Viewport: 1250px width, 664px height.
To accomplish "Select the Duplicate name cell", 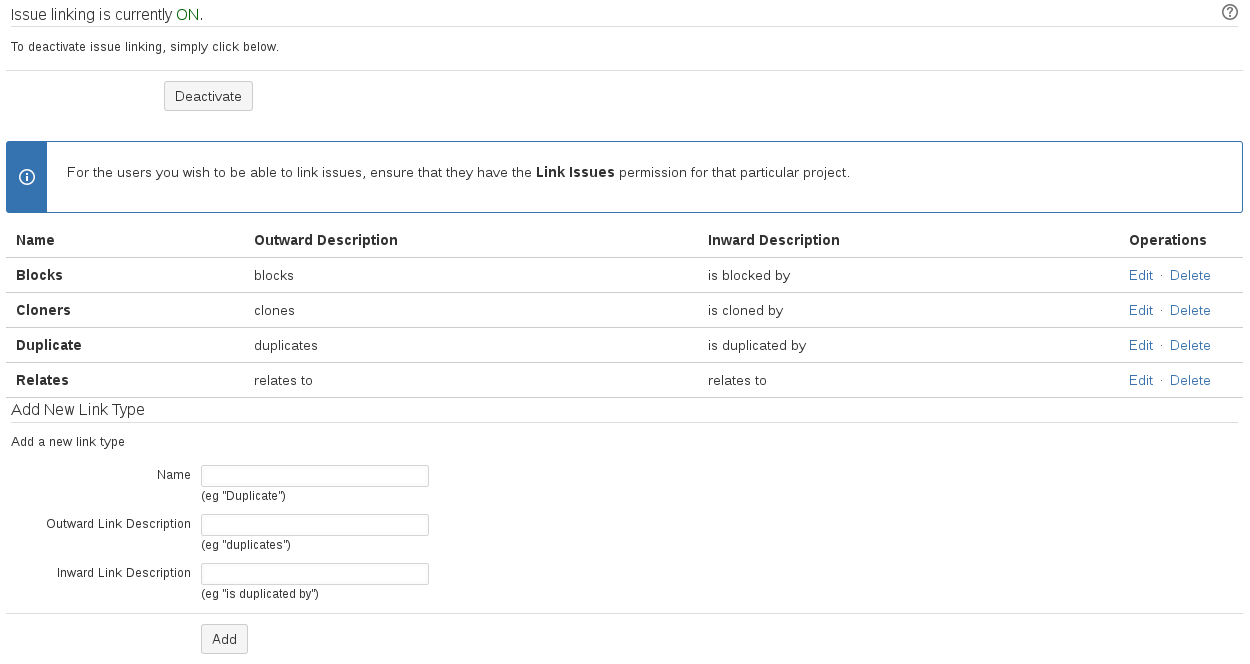I will [49, 345].
